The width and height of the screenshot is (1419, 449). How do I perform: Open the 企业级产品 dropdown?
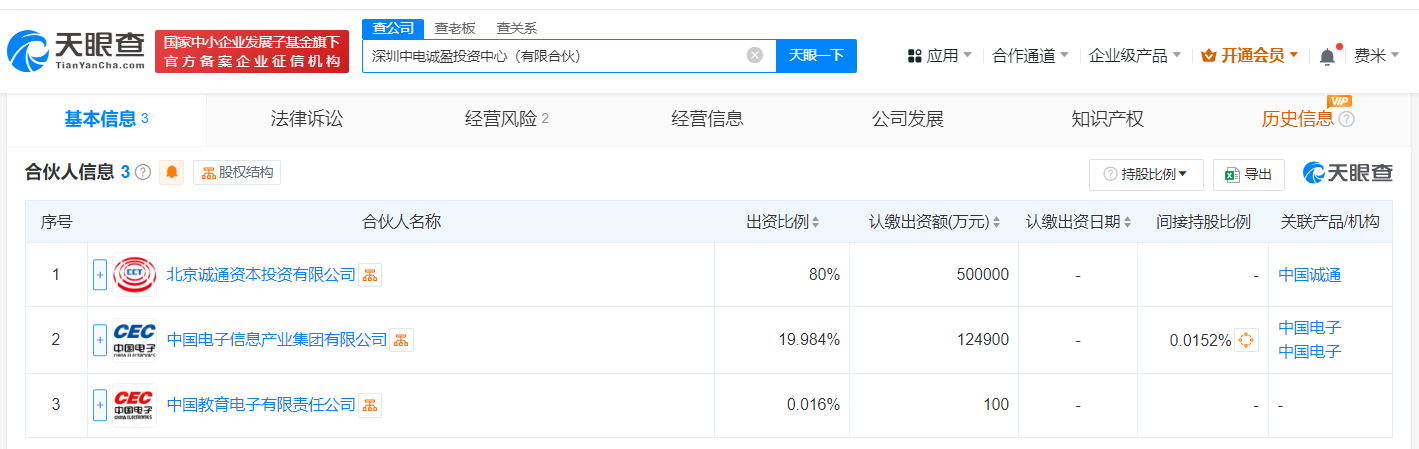tap(1135, 56)
